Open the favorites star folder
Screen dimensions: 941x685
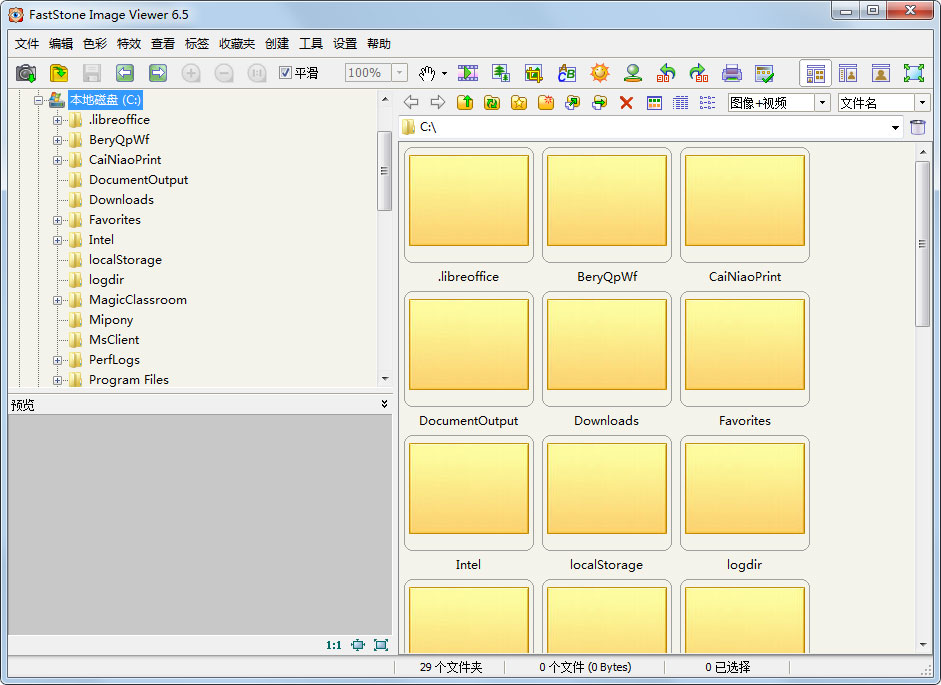click(x=519, y=103)
